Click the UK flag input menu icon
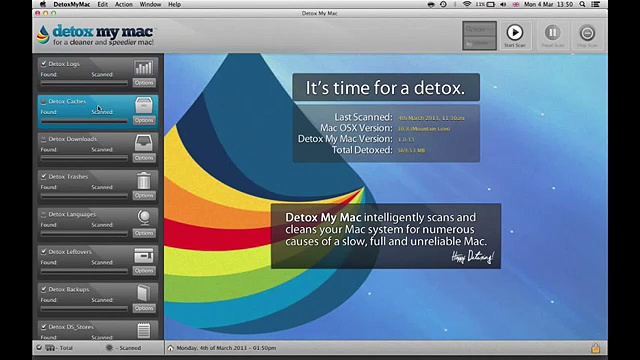This screenshot has height=360, width=640. pyautogui.click(x=516, y=4)
